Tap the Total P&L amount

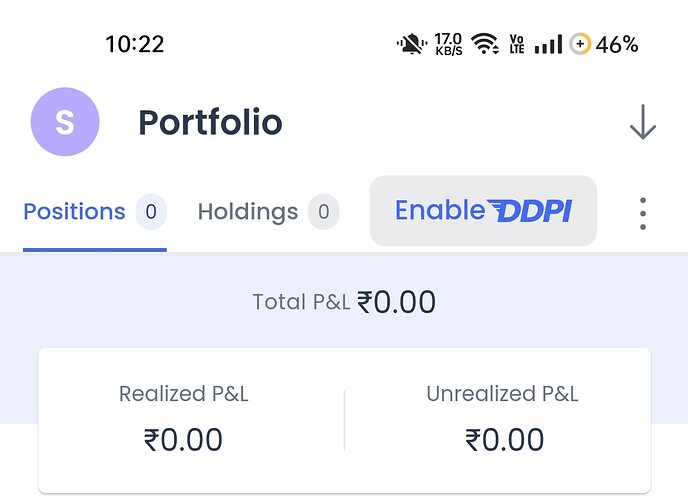[x=397, y=302]
